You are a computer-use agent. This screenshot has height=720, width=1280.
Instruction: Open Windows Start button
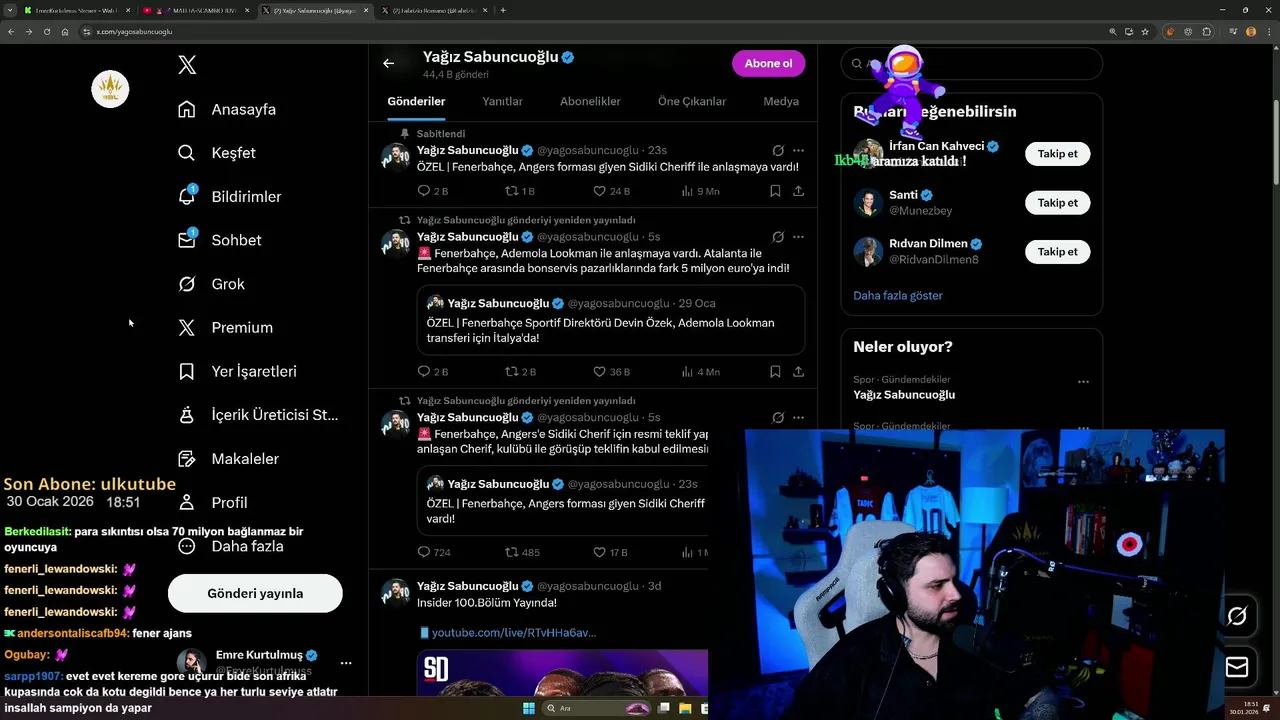[x=529, y=708]
